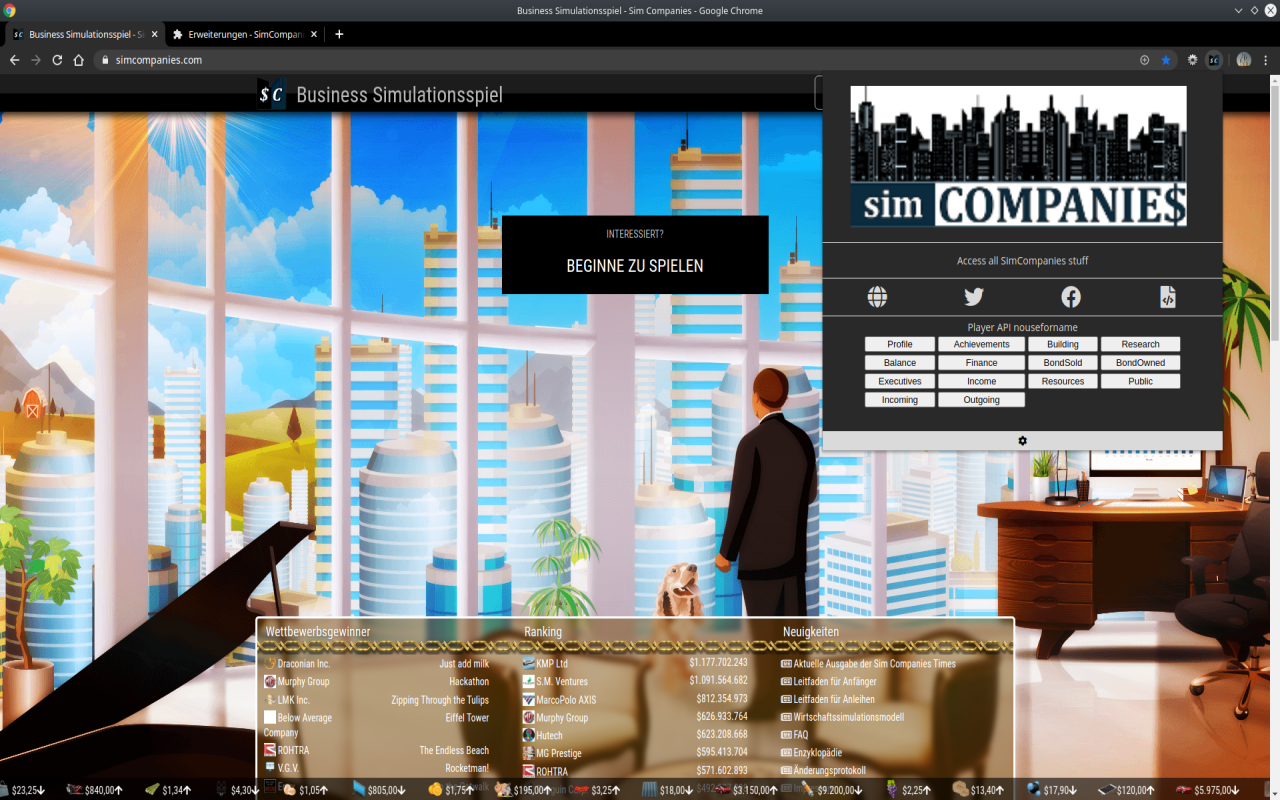Image resolution: width=1280 pixels, height=800 pixels.
Task: Open Chrome's three-dot menu
Action: (1266, 60)
